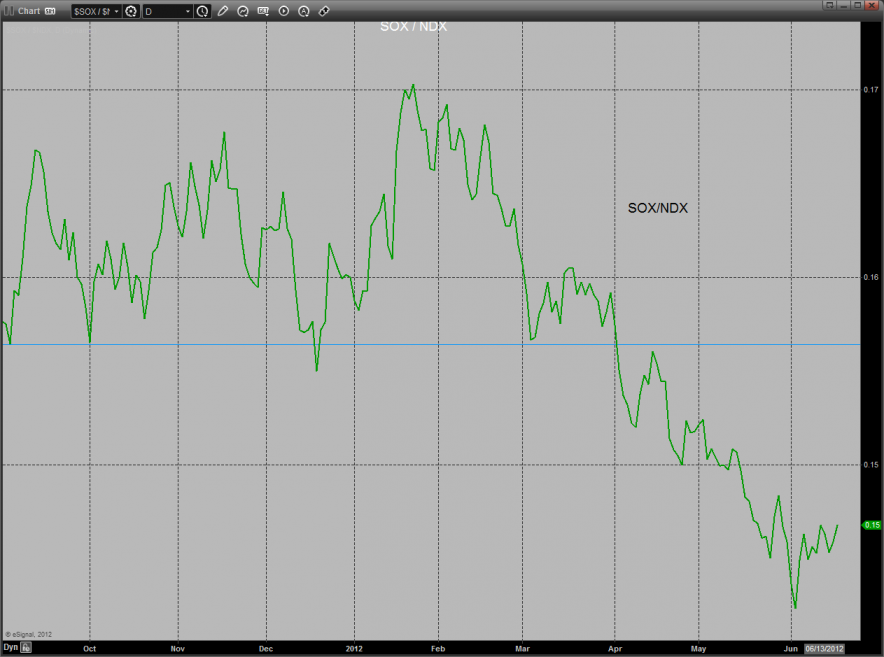
Task: Click the green 0.15 price marker
Action: coord(871,525)
